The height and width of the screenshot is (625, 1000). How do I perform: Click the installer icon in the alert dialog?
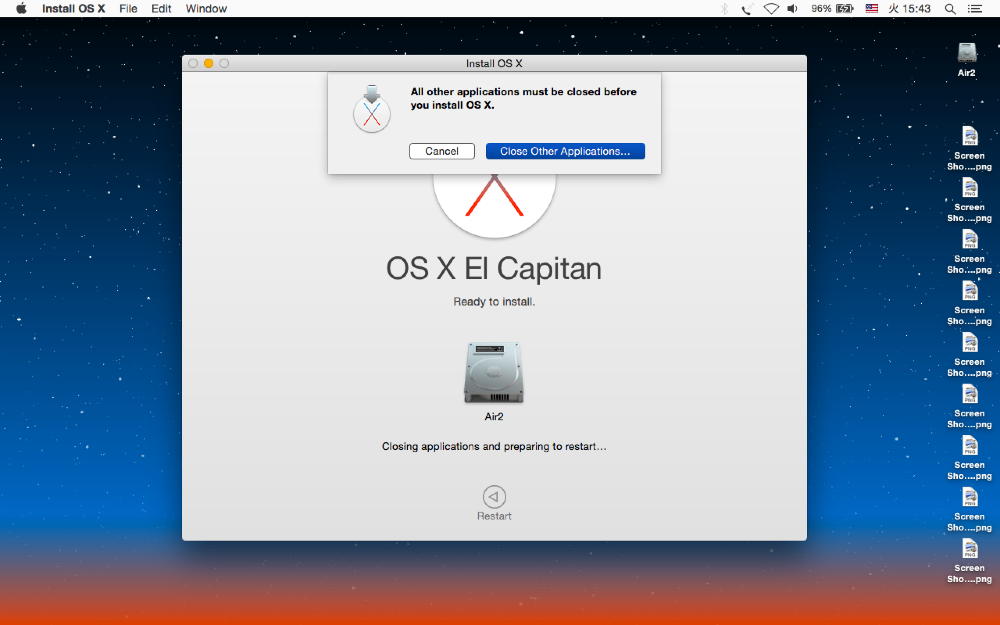coord(372,108)
